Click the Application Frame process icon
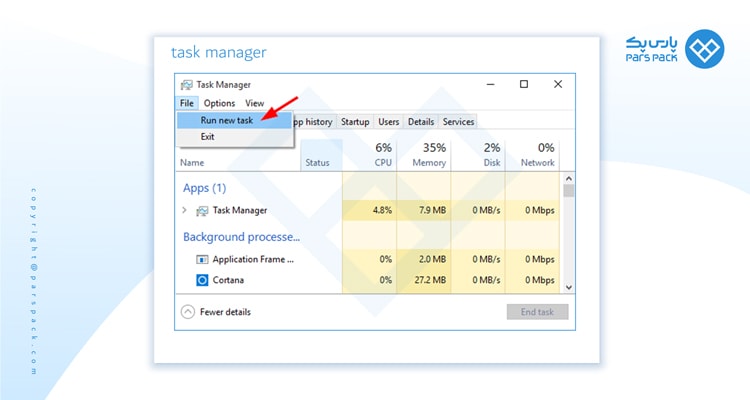 tap(202, 259)
